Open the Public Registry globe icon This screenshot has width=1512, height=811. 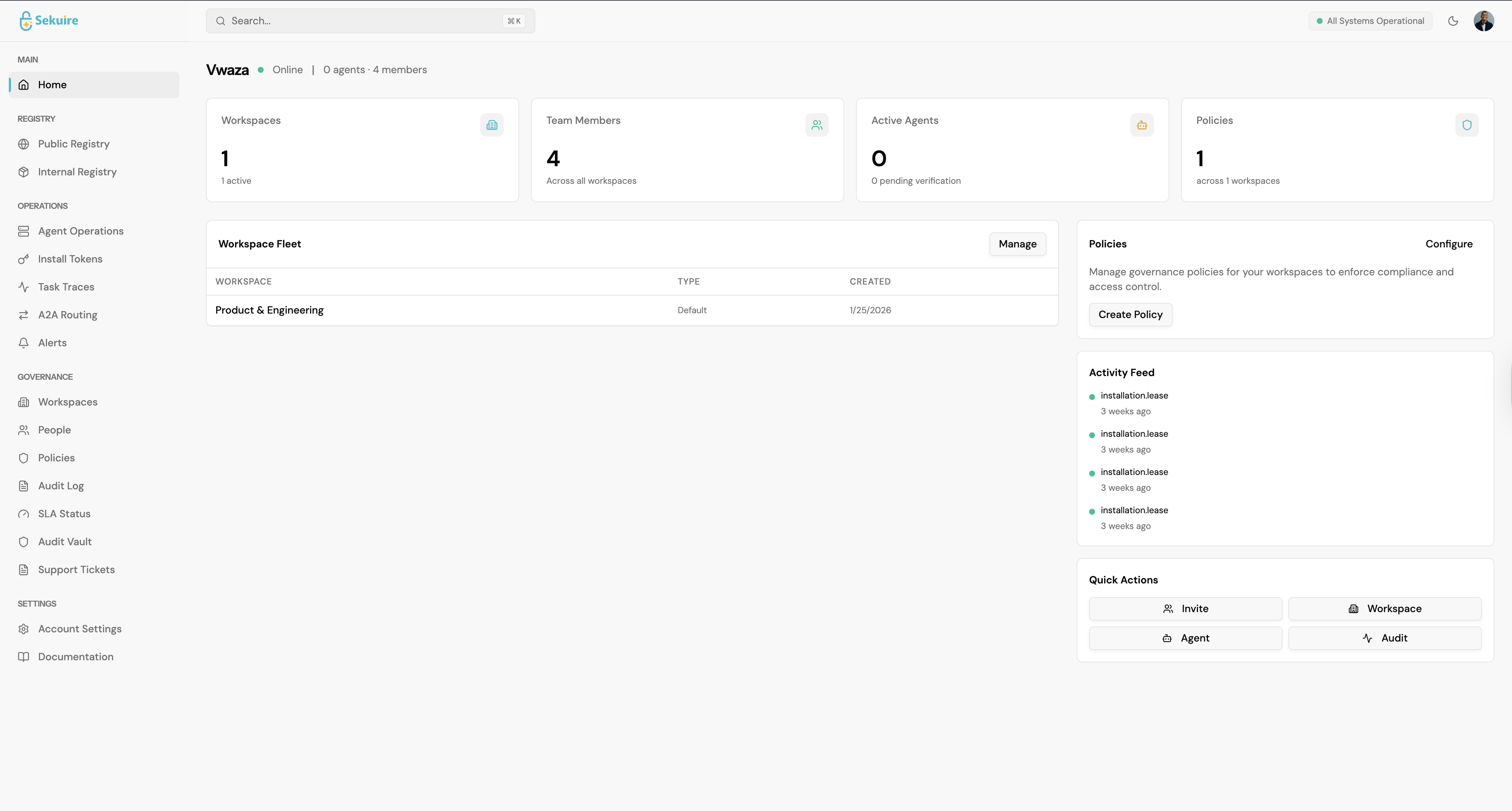pyautogui.click(x=24, y=144)
